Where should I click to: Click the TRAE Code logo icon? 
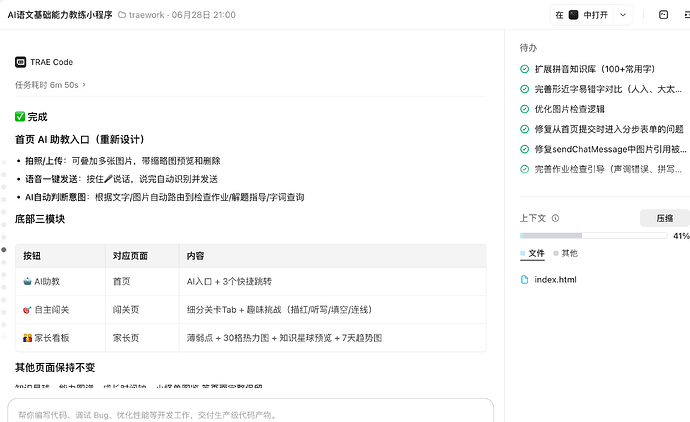tap(20, 62)
